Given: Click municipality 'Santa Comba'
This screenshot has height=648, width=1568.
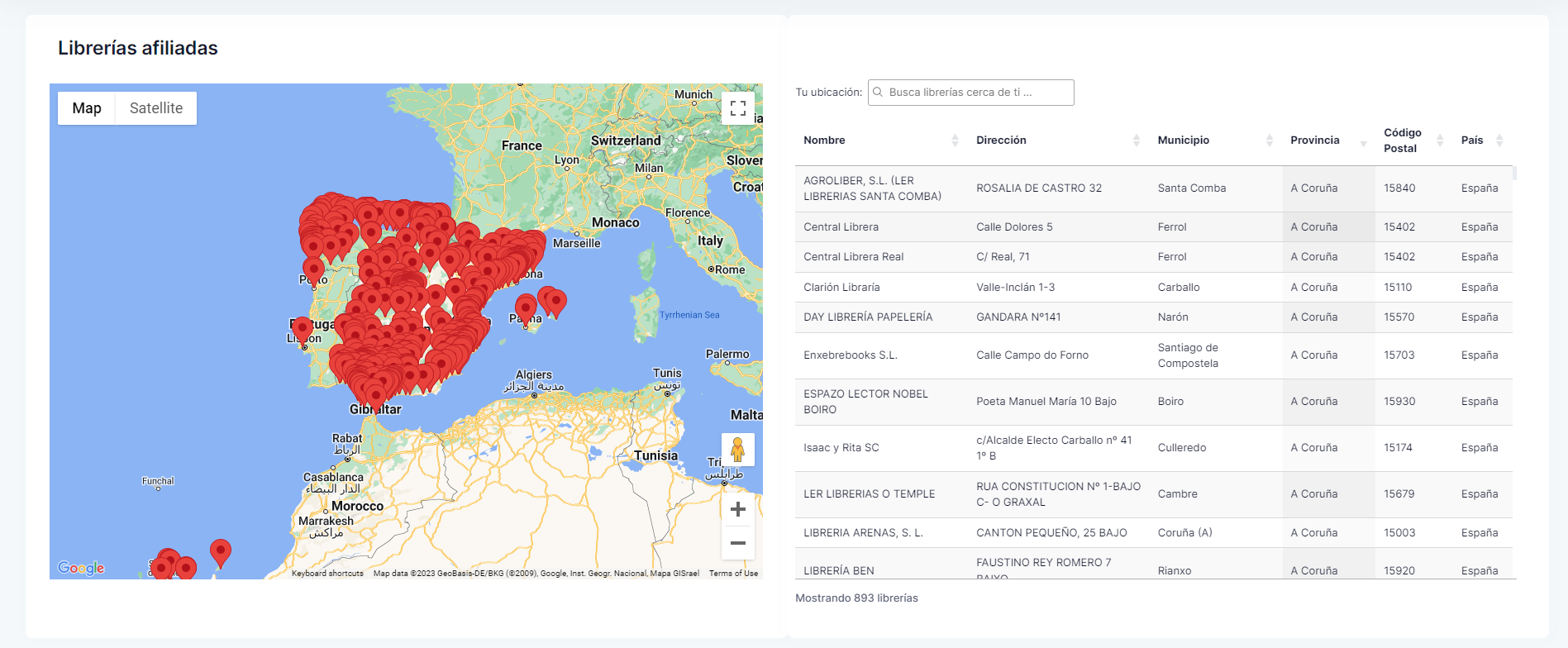Looking at the screenshot, I should click(1192, 188).
